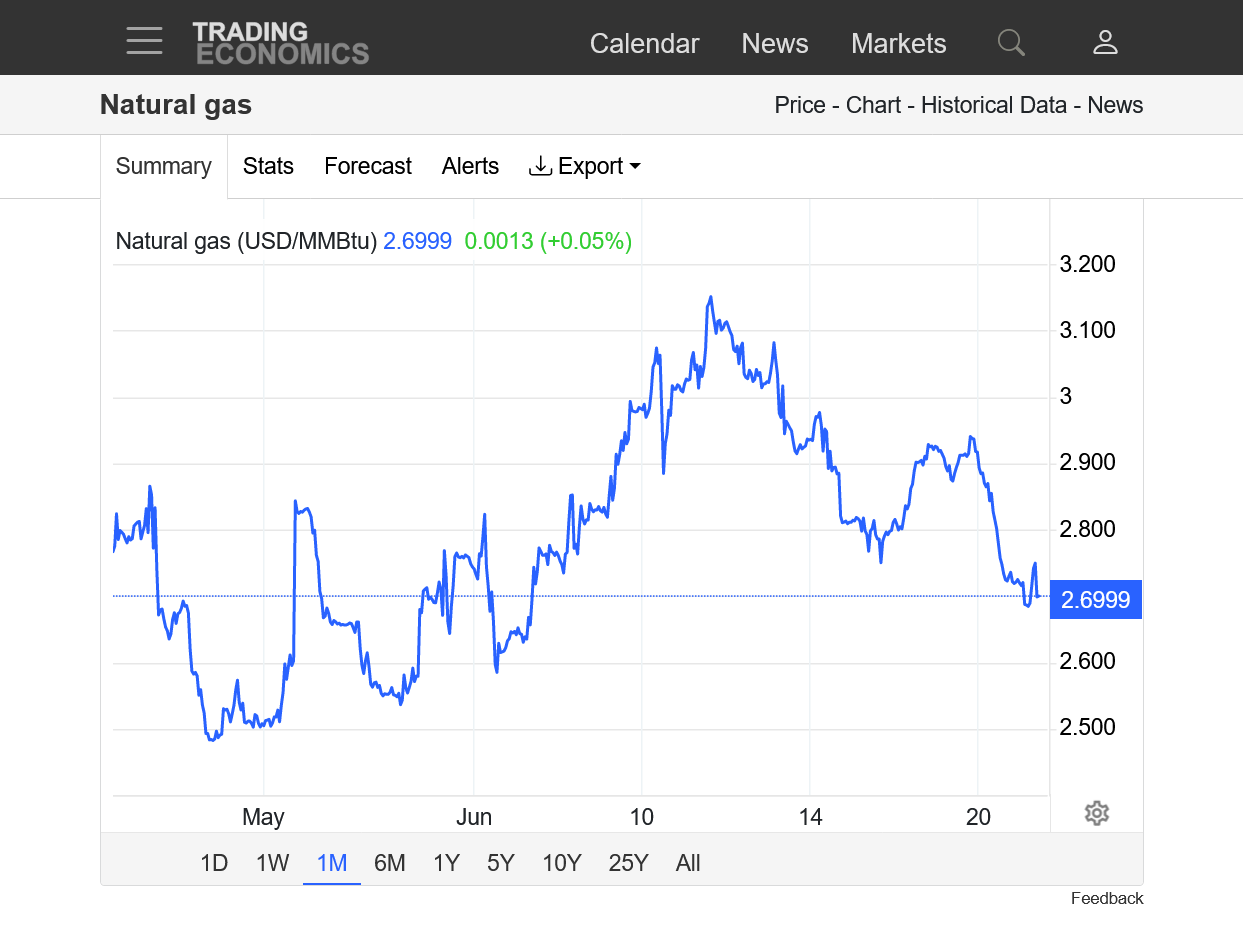Click the 2.900 price axis label
The image size is (1243, 925).
coord(1088,462)
